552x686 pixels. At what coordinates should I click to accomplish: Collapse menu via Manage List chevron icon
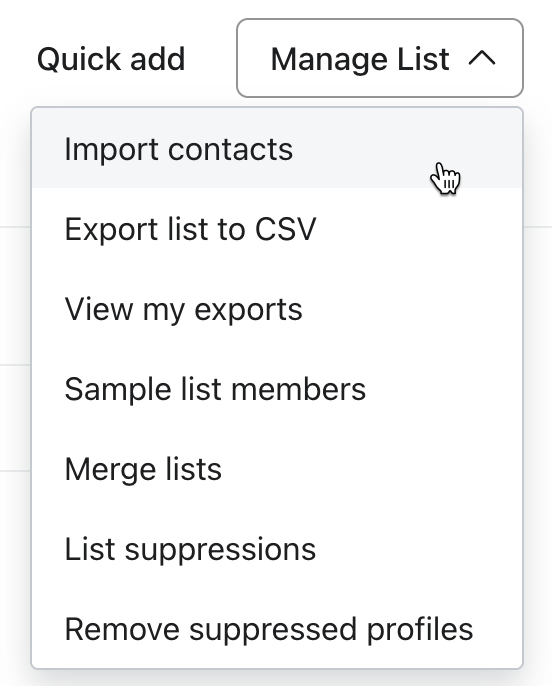tap(482, 59)
